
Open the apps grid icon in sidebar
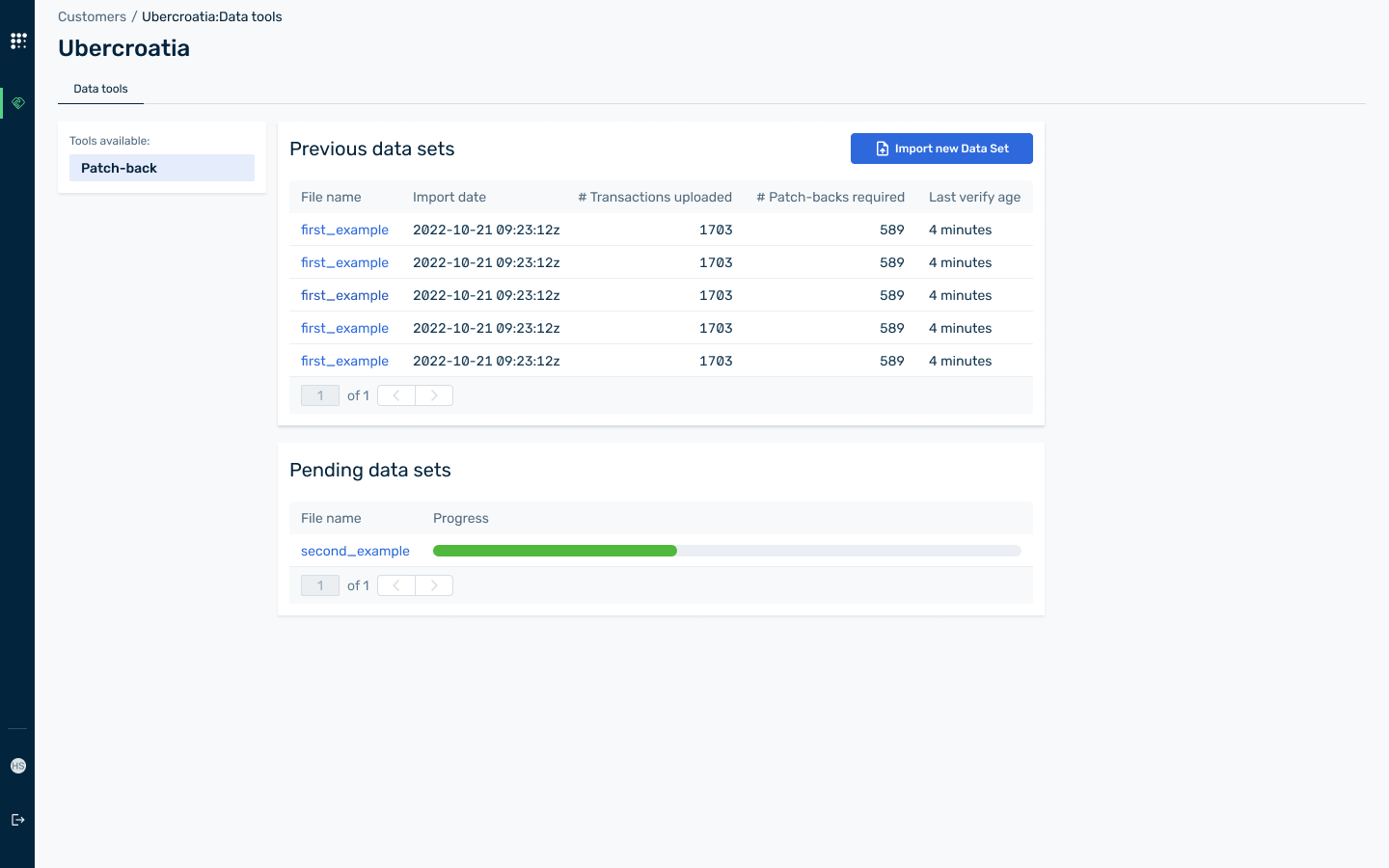[18, 41]
